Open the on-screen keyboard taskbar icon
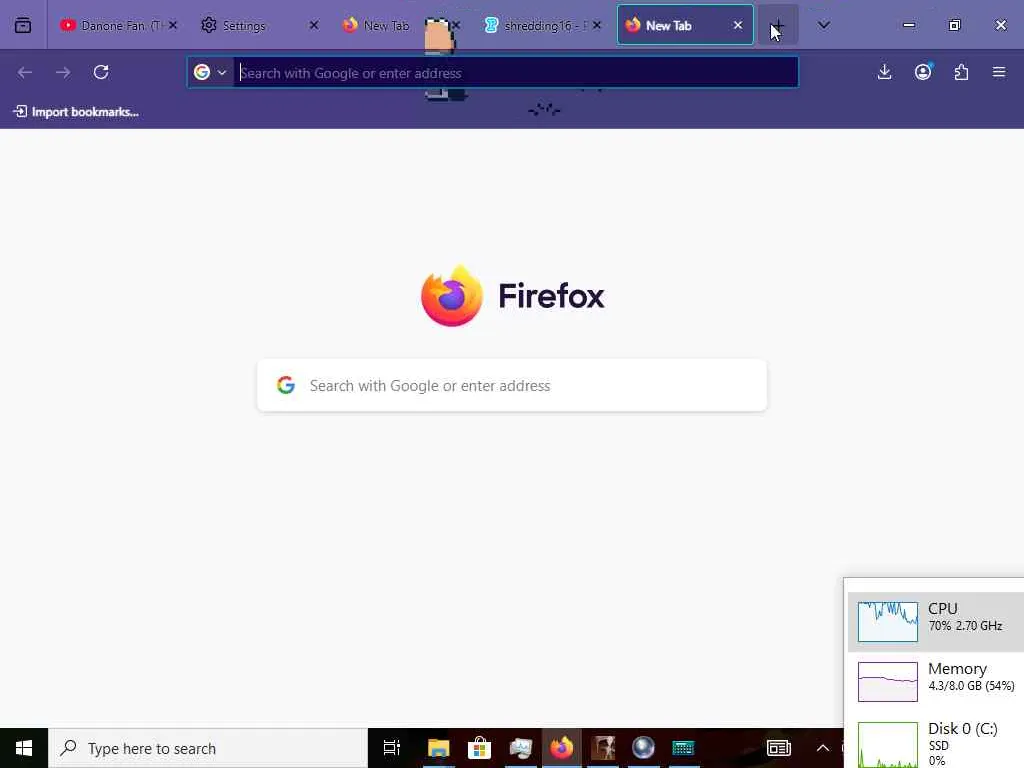 coord(684,748)
